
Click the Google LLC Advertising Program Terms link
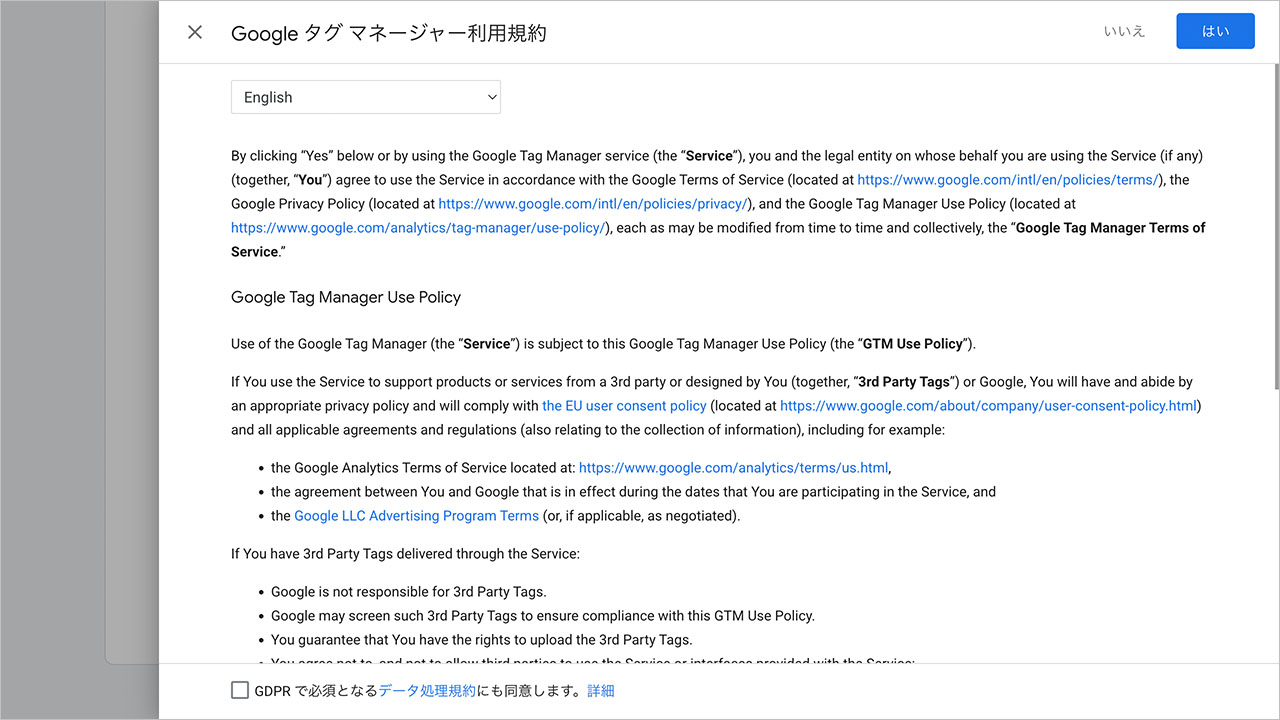point(416,515)
